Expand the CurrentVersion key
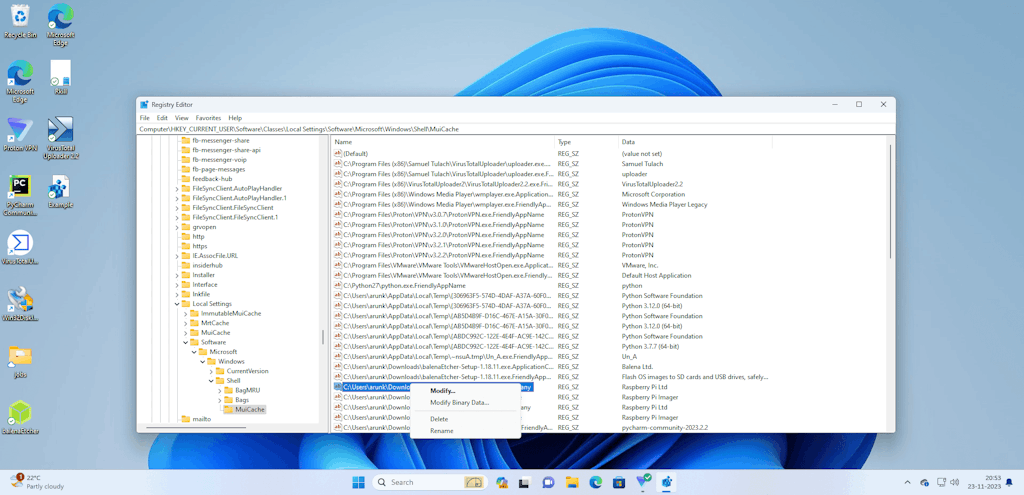 pyautogui.click(x=211, y=371)
